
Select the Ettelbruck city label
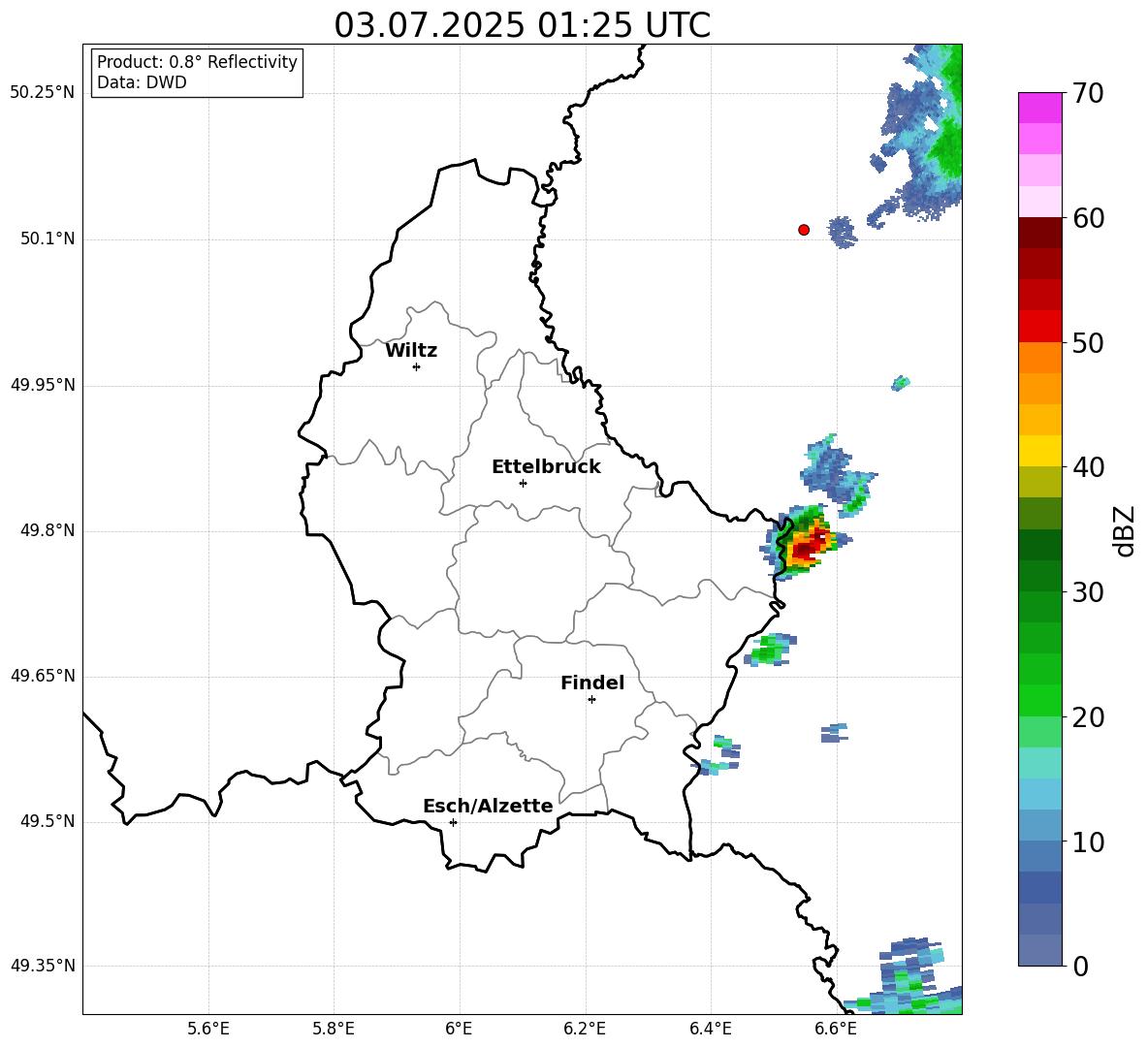546,467
